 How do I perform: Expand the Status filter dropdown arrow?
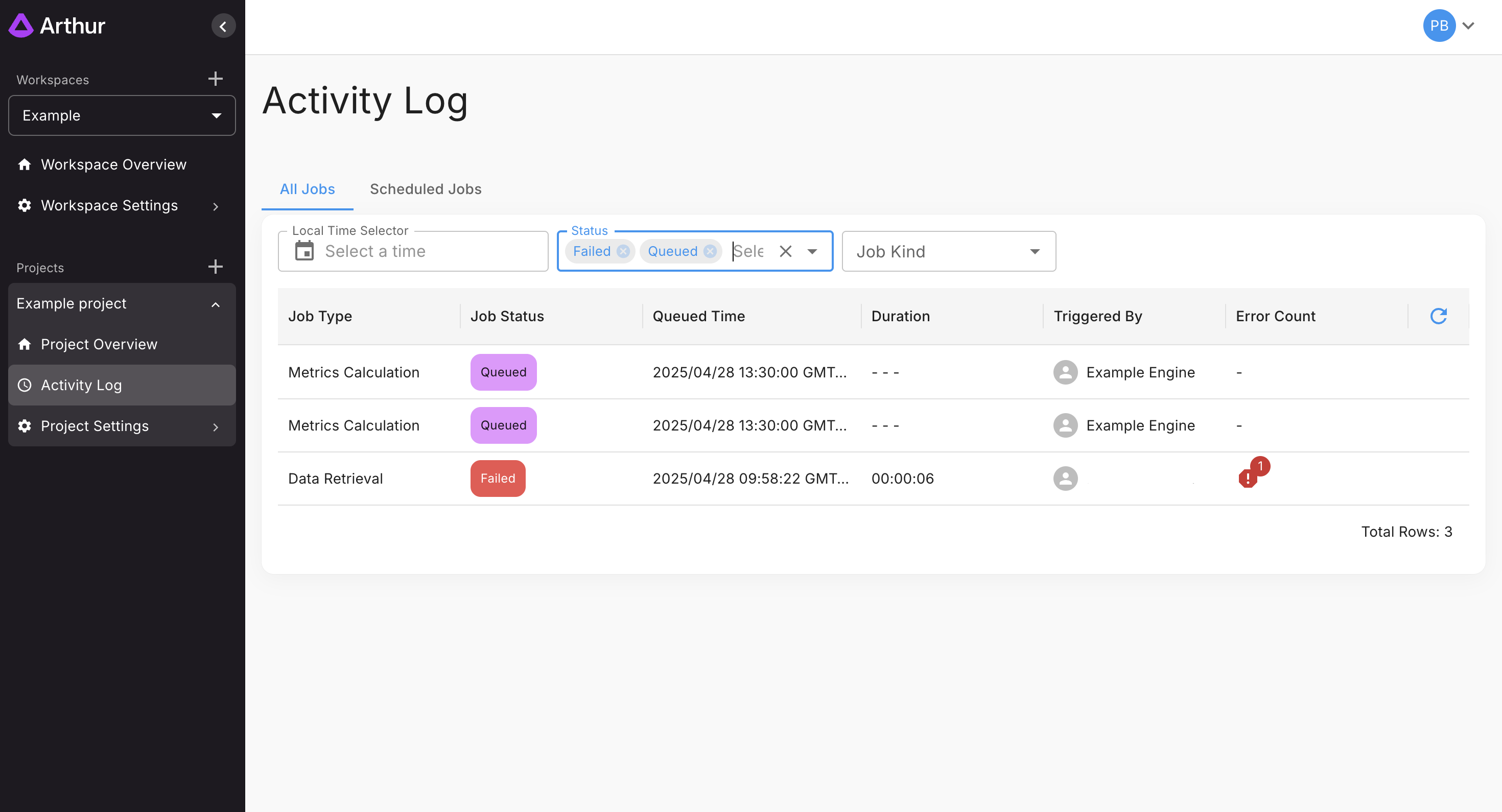tap(812, 251)
